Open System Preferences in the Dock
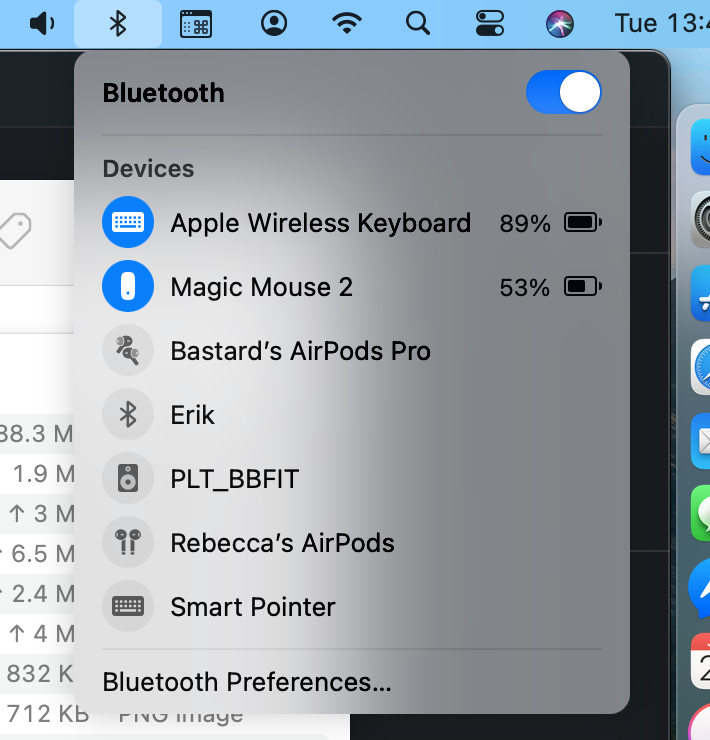The height and width of the screenshot is (740, 710). click(701, 219)
